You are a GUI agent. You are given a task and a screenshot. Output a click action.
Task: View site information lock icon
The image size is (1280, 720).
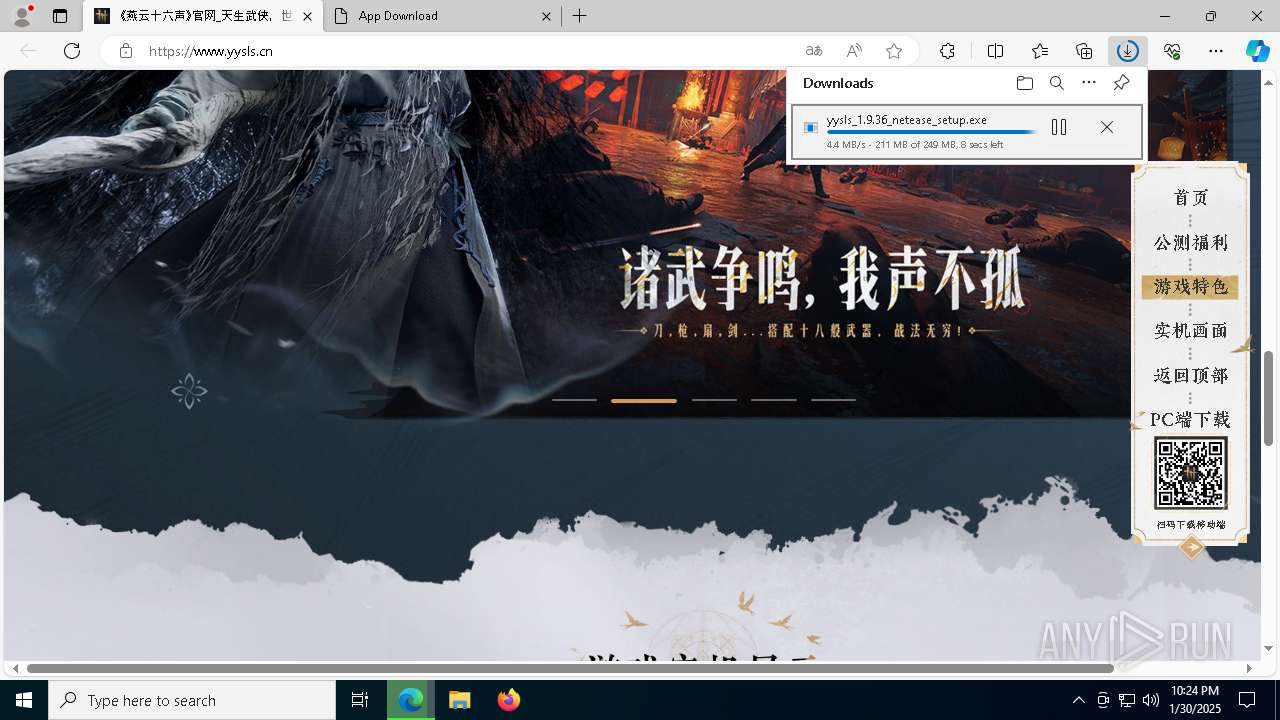(x=125, y=51)
